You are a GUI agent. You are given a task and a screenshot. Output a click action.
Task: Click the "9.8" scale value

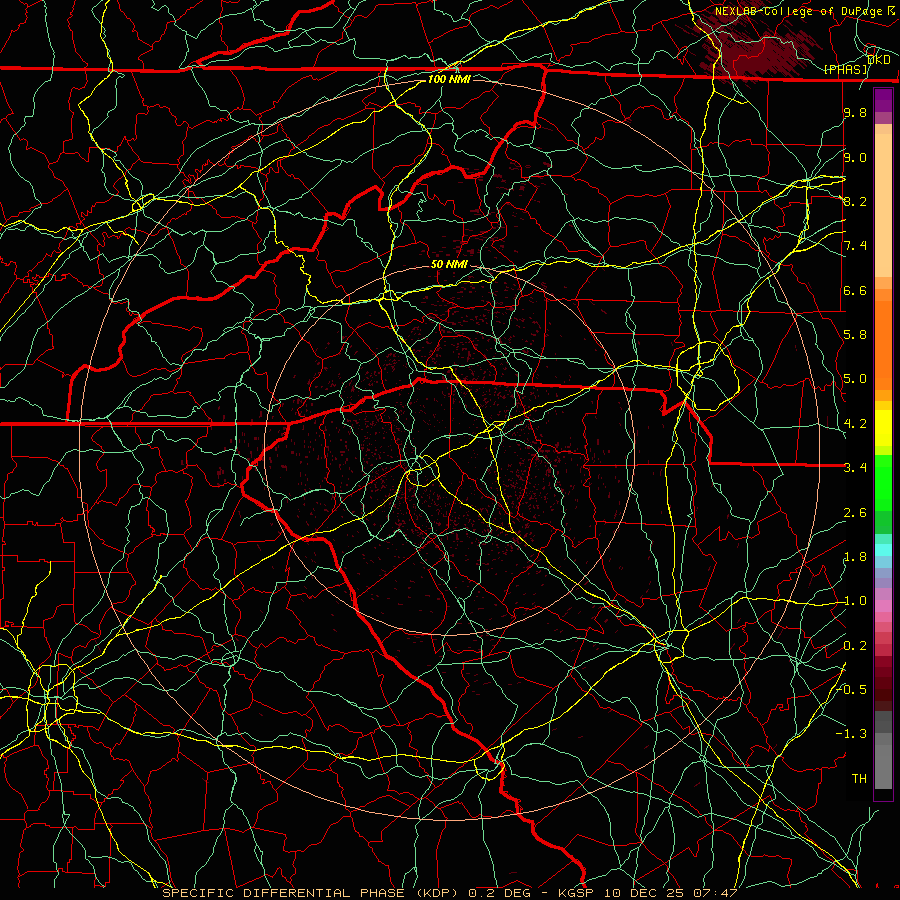pos(855,112)
